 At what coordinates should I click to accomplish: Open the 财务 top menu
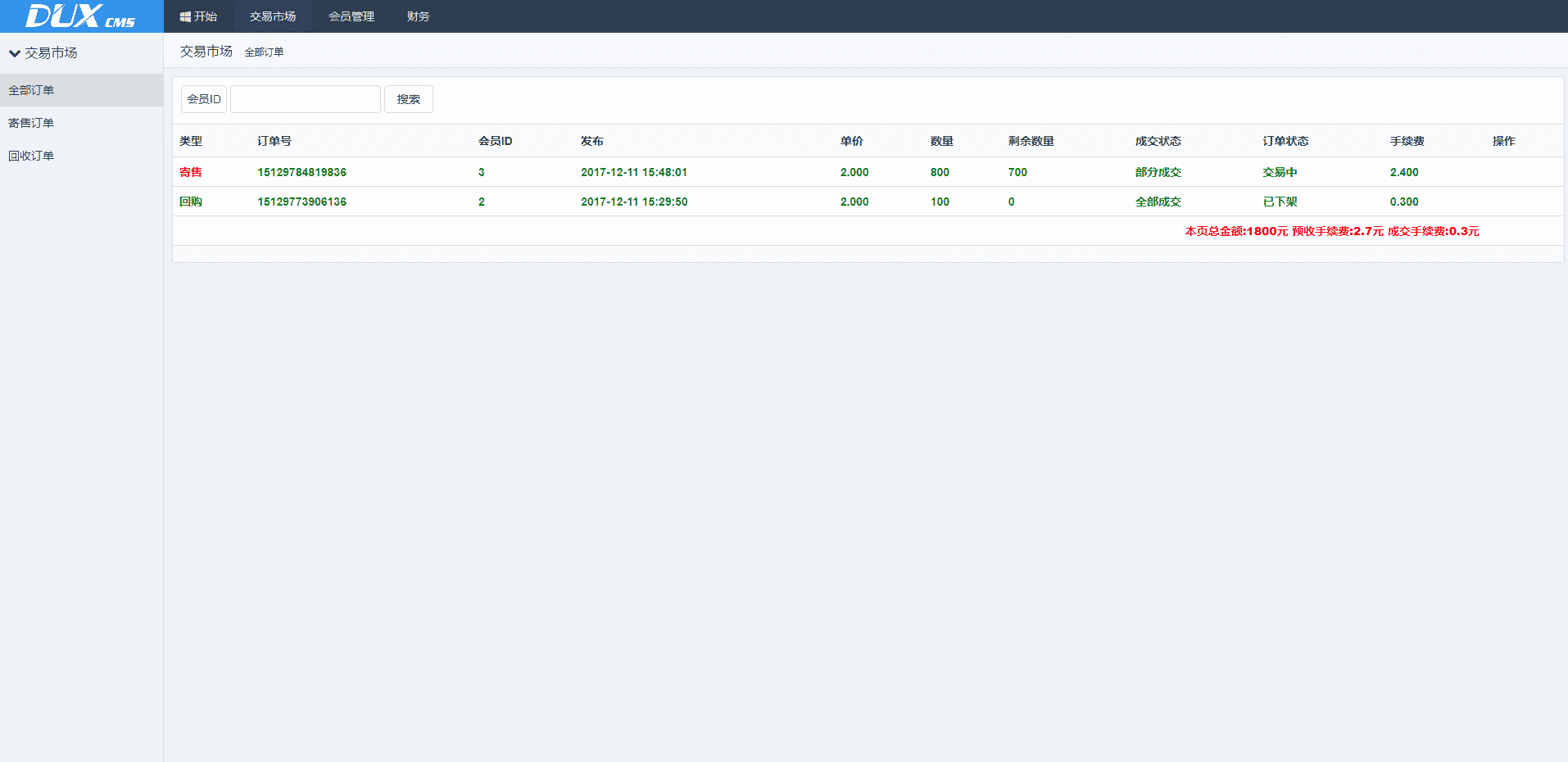[x=418, y=16]
